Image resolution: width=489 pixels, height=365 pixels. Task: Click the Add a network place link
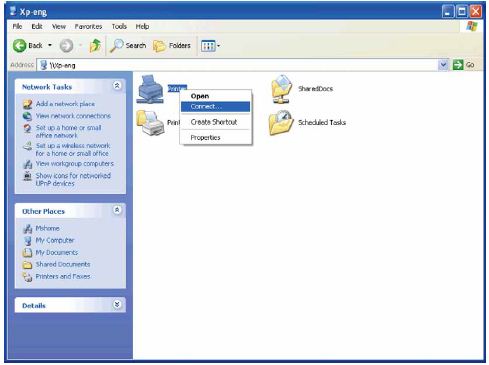click(x=65, y=104)
